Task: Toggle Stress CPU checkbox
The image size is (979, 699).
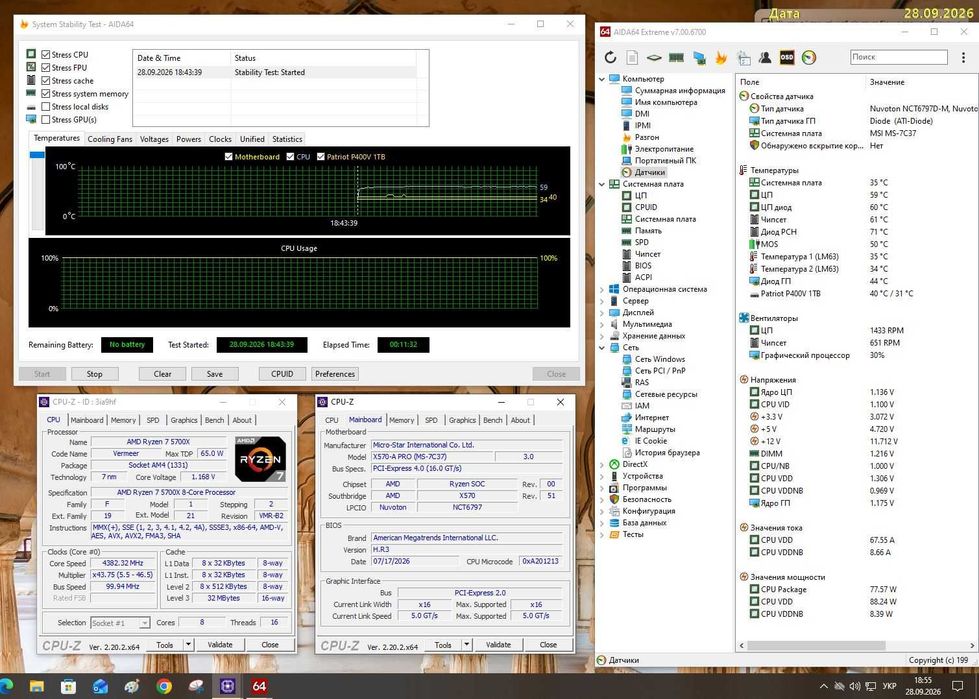Action: [x=46, y=54]
